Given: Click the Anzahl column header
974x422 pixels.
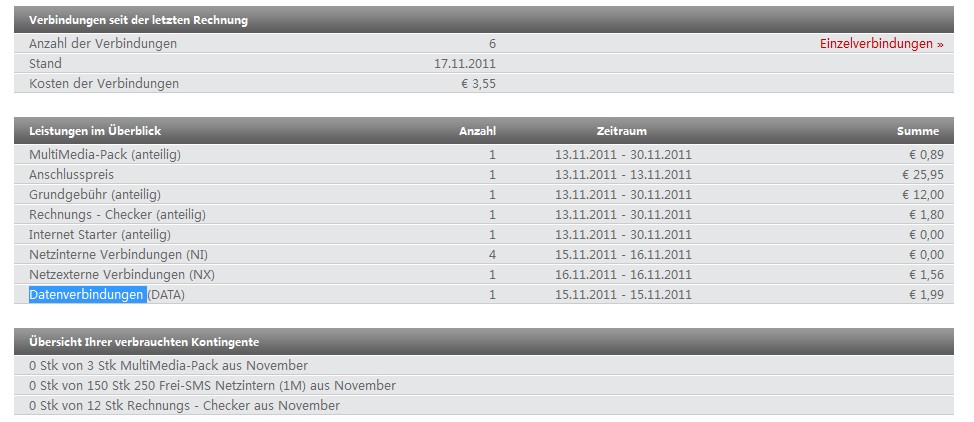Looking at the screenshot, I should [477, 131].
